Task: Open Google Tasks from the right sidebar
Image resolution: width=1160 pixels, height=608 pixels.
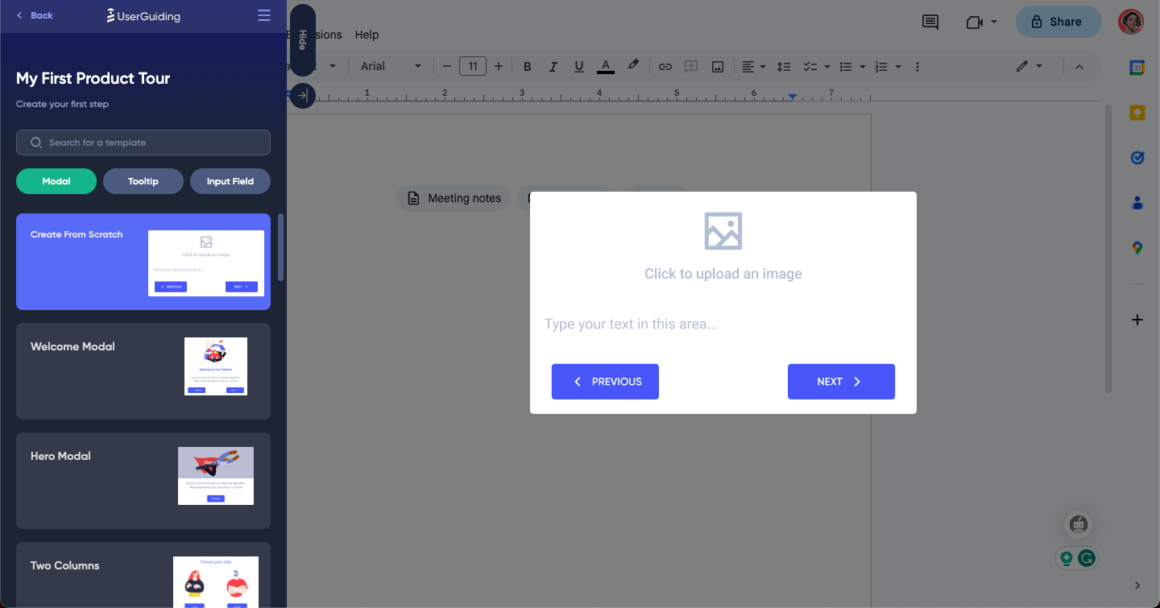Action: tap(1137, 157)
